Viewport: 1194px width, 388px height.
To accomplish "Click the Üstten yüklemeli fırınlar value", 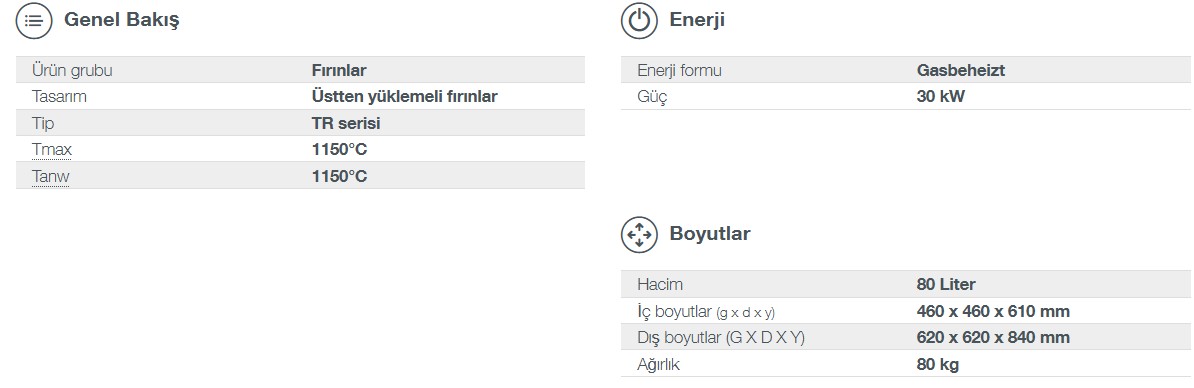I will click(404, 97).
